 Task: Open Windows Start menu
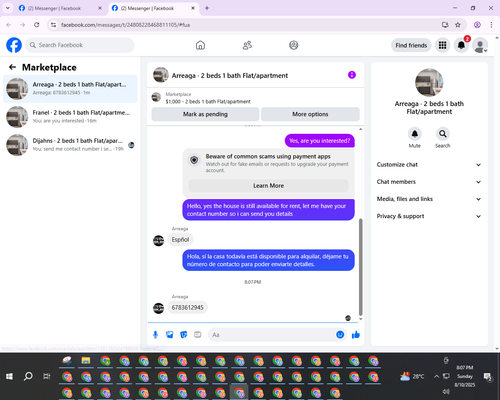pos(9,376)
